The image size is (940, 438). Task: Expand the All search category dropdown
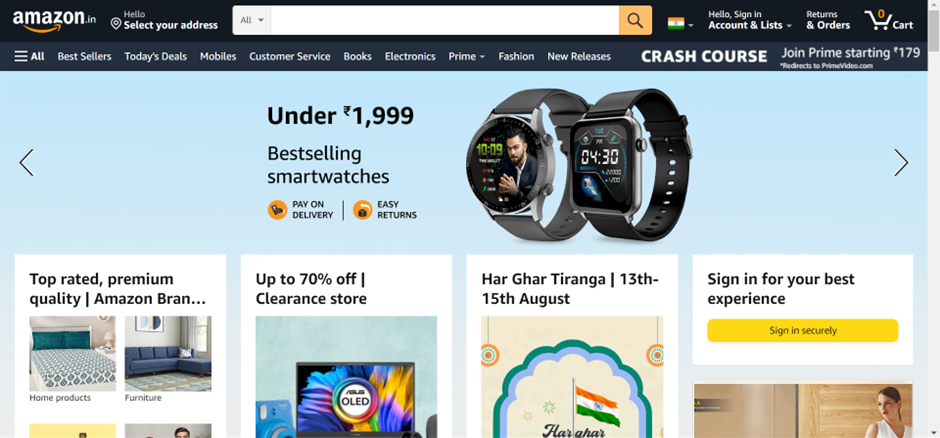(252, 20)
